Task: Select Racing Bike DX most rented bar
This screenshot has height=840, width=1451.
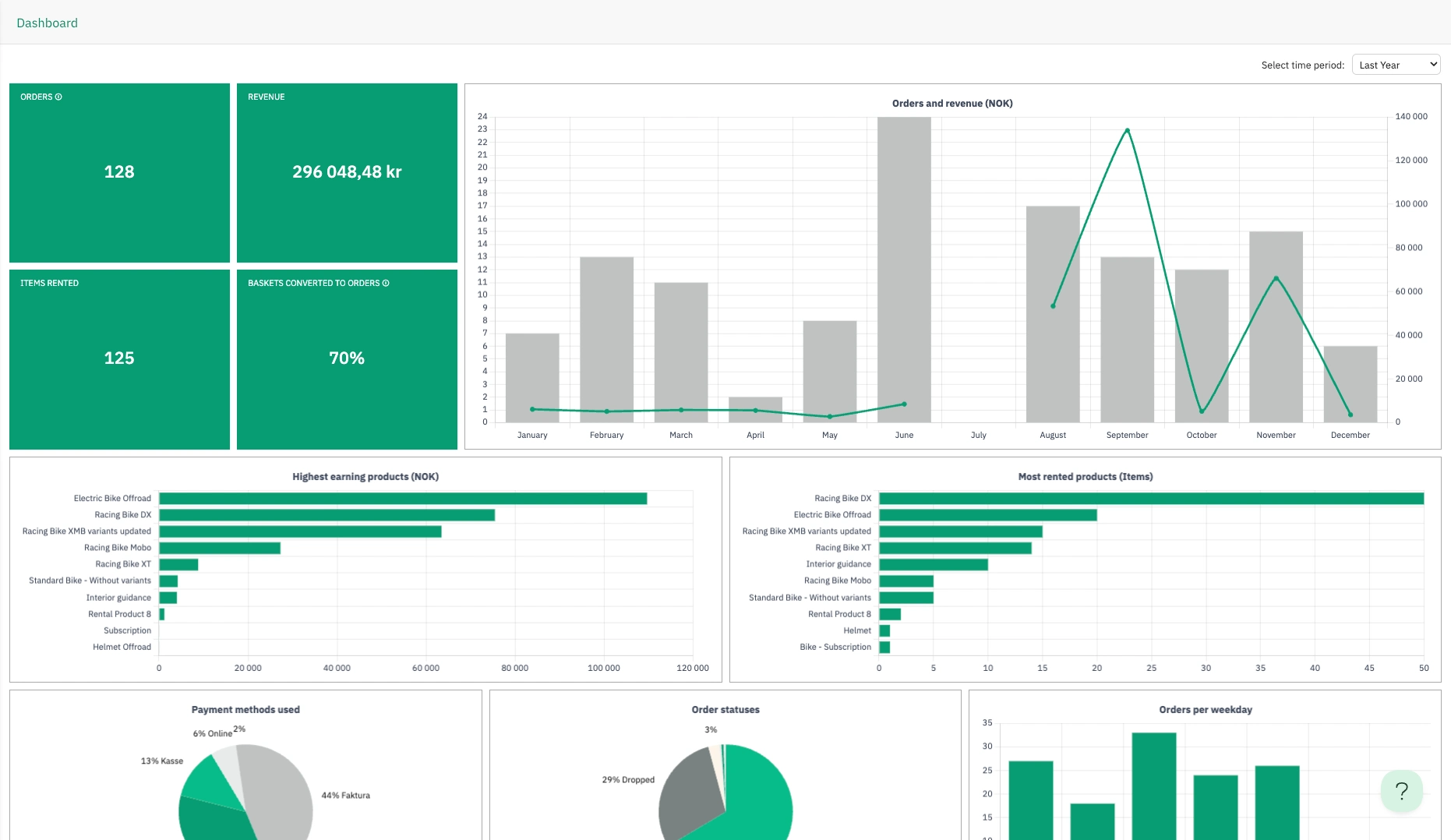Action: (x=1151, y=499)
